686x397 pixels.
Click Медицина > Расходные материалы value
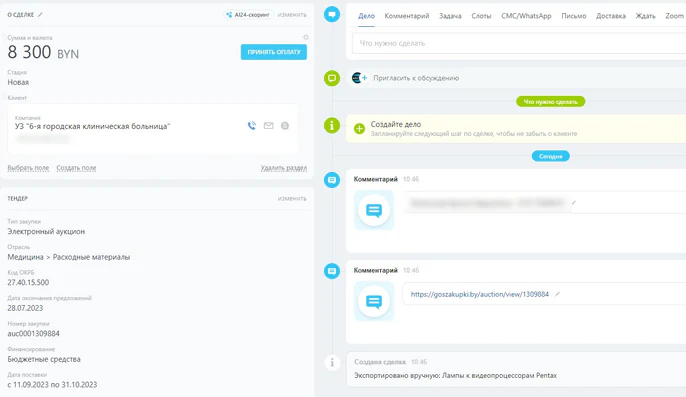pos(69,257)
